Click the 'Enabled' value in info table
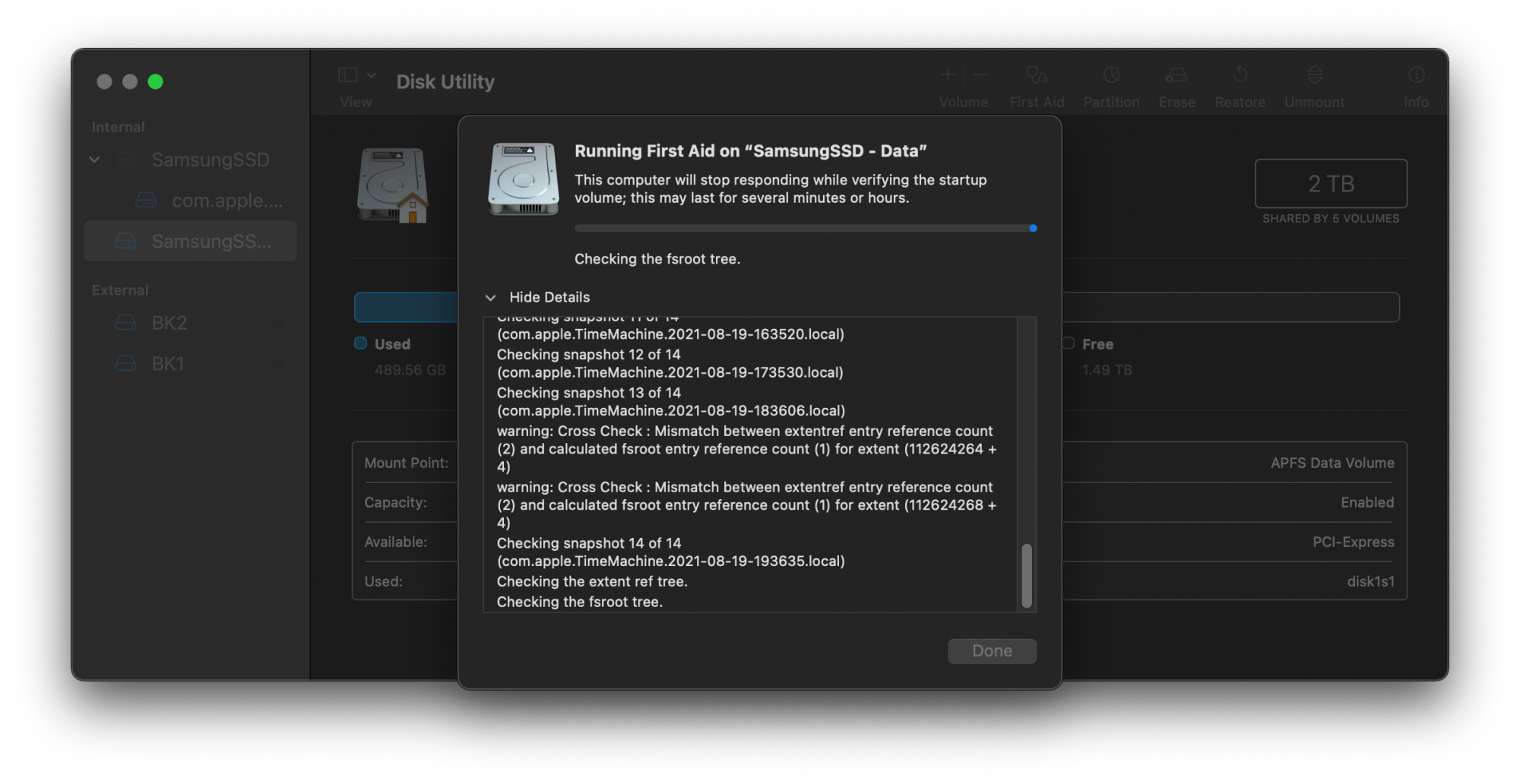1520x784 pixels. point(1367,502)
